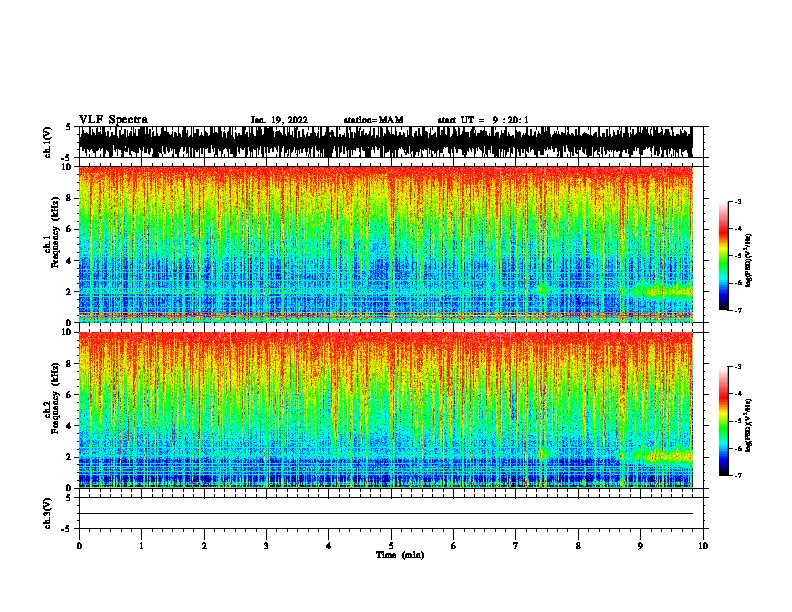Click the "VLF Spectra" title text

(x=113, y=120)
